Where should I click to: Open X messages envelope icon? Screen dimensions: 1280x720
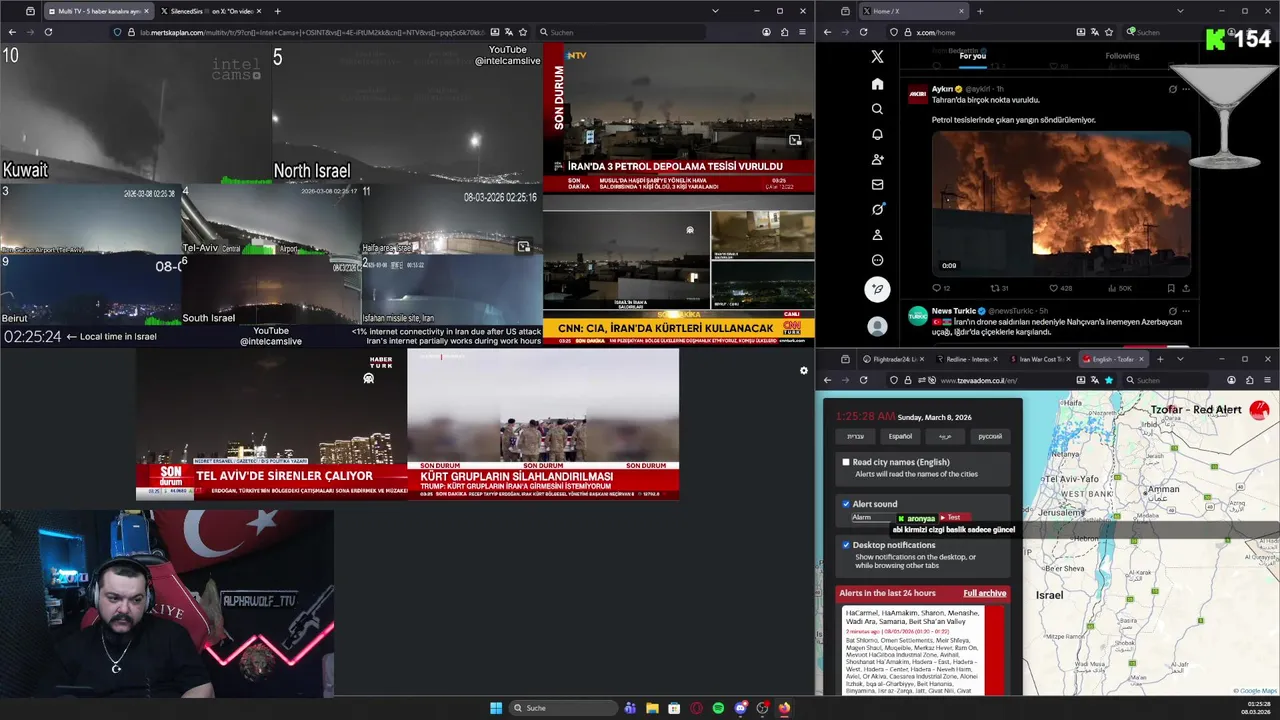tap(877, 184)
